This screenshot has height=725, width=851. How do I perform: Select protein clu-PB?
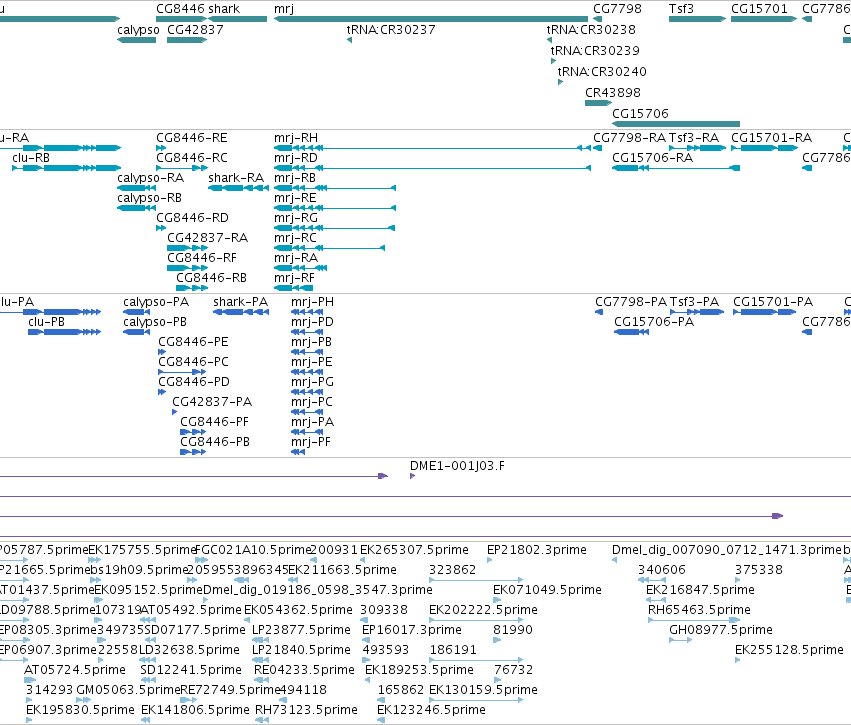pos(64,332)
